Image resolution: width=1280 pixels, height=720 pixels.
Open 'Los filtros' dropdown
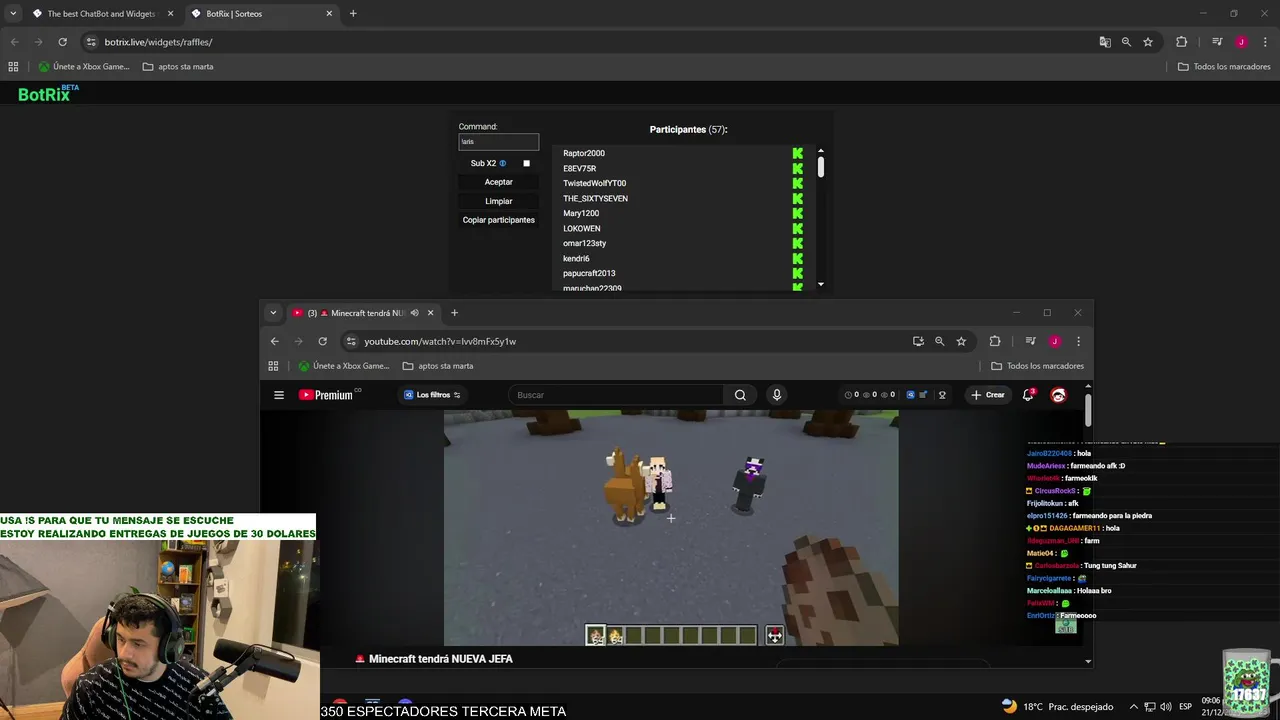[432, 395]
